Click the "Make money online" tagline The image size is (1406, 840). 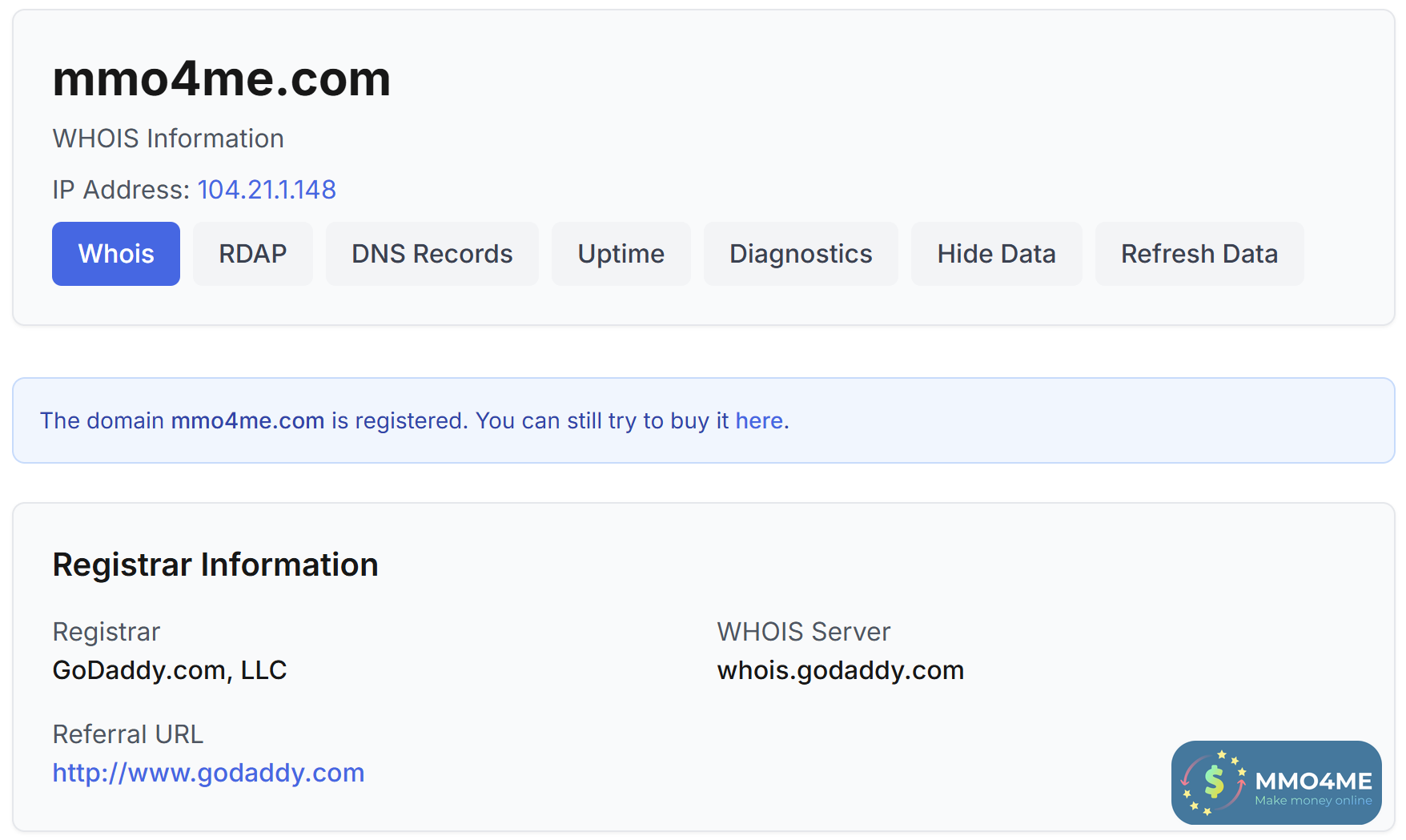coord(1313,801)
